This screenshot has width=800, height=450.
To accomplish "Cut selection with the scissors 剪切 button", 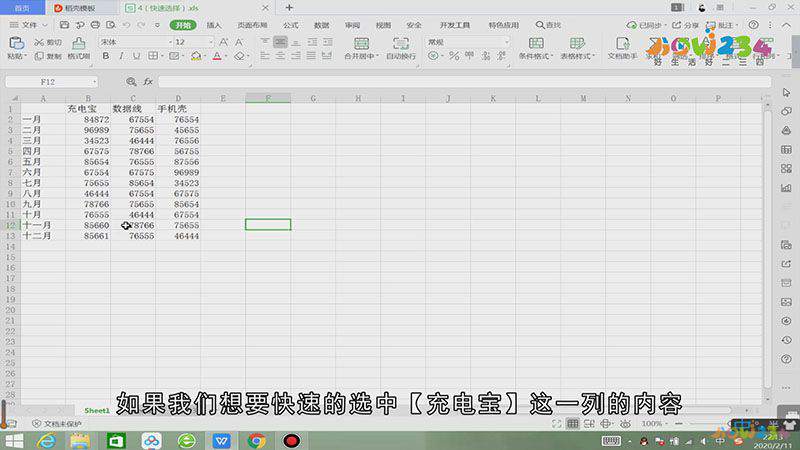I will (x=48, y=42).
